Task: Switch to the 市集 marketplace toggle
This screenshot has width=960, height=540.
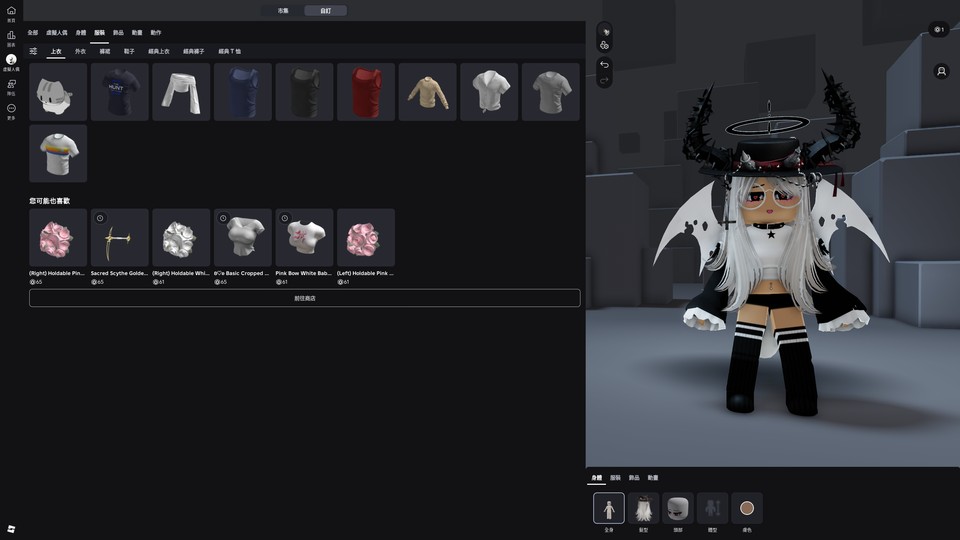Action: (x=283, y=11)
